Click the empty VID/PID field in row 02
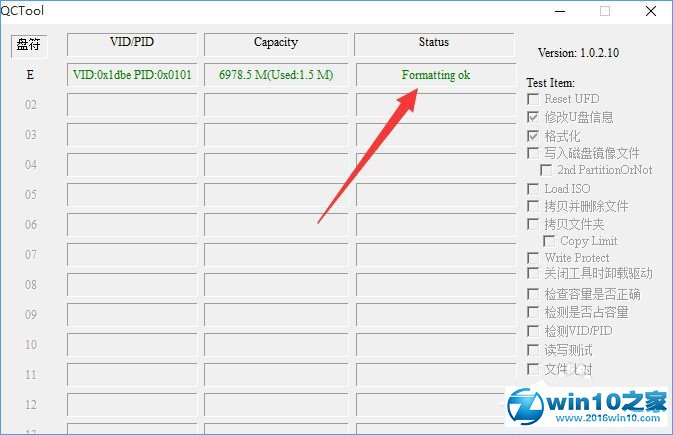The image size is (673, 435). [x=132, y=105]
